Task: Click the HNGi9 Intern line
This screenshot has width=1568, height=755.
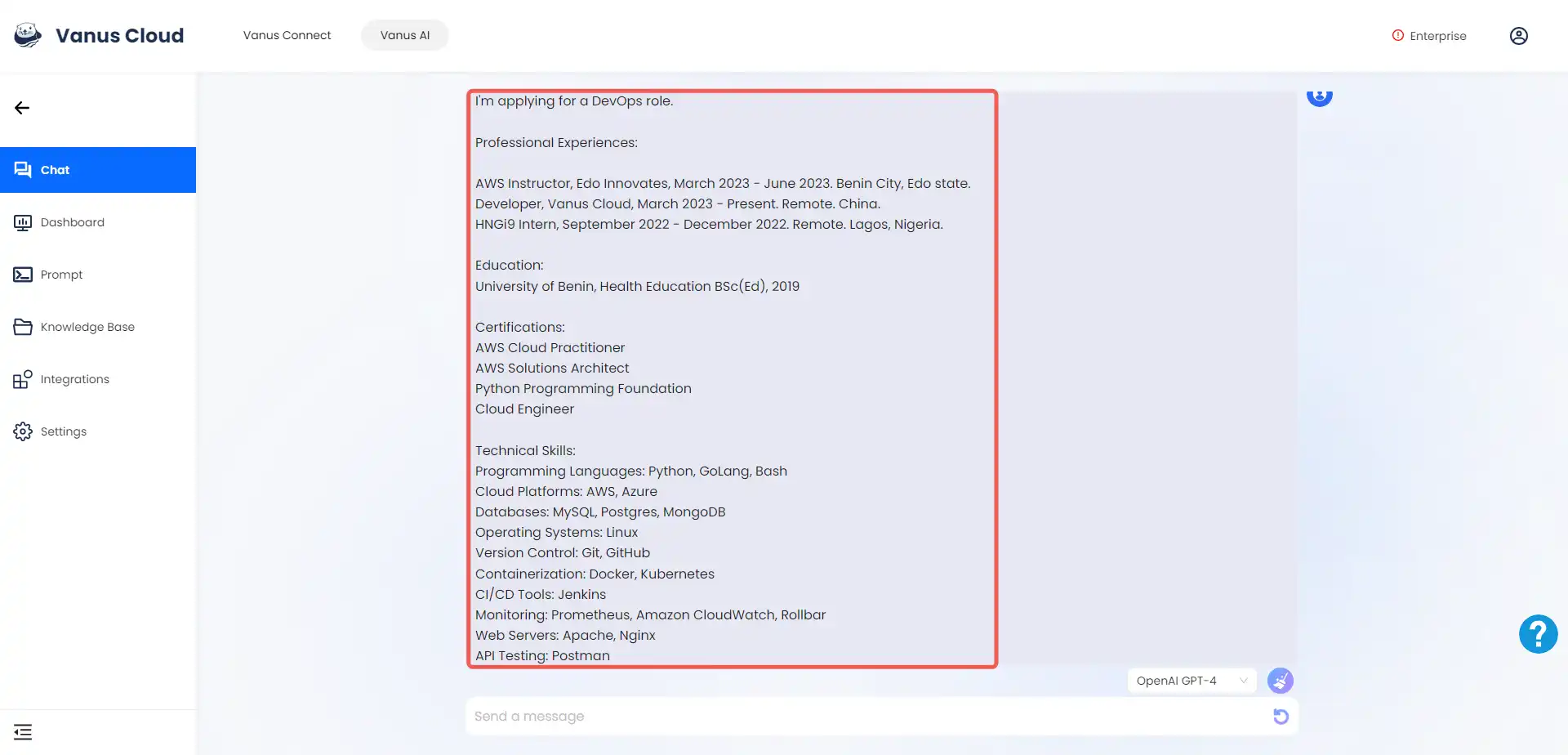Action: (x=709, y=224)
